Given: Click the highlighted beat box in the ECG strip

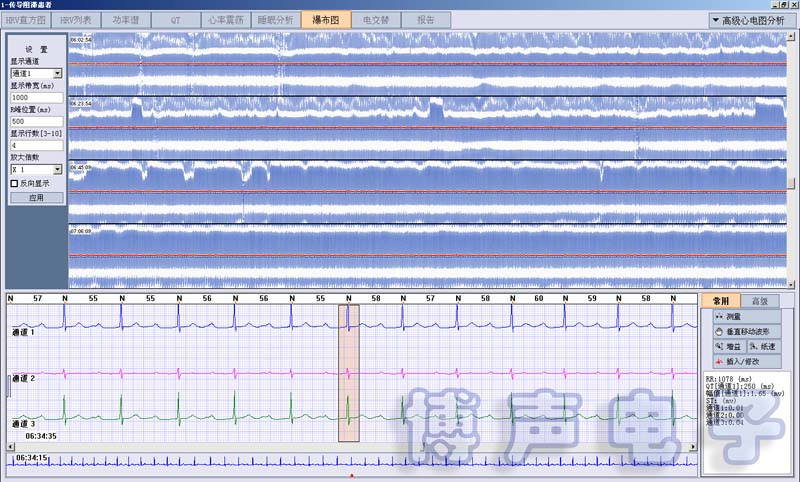Looking at the screenshot, I should point(349,373).
